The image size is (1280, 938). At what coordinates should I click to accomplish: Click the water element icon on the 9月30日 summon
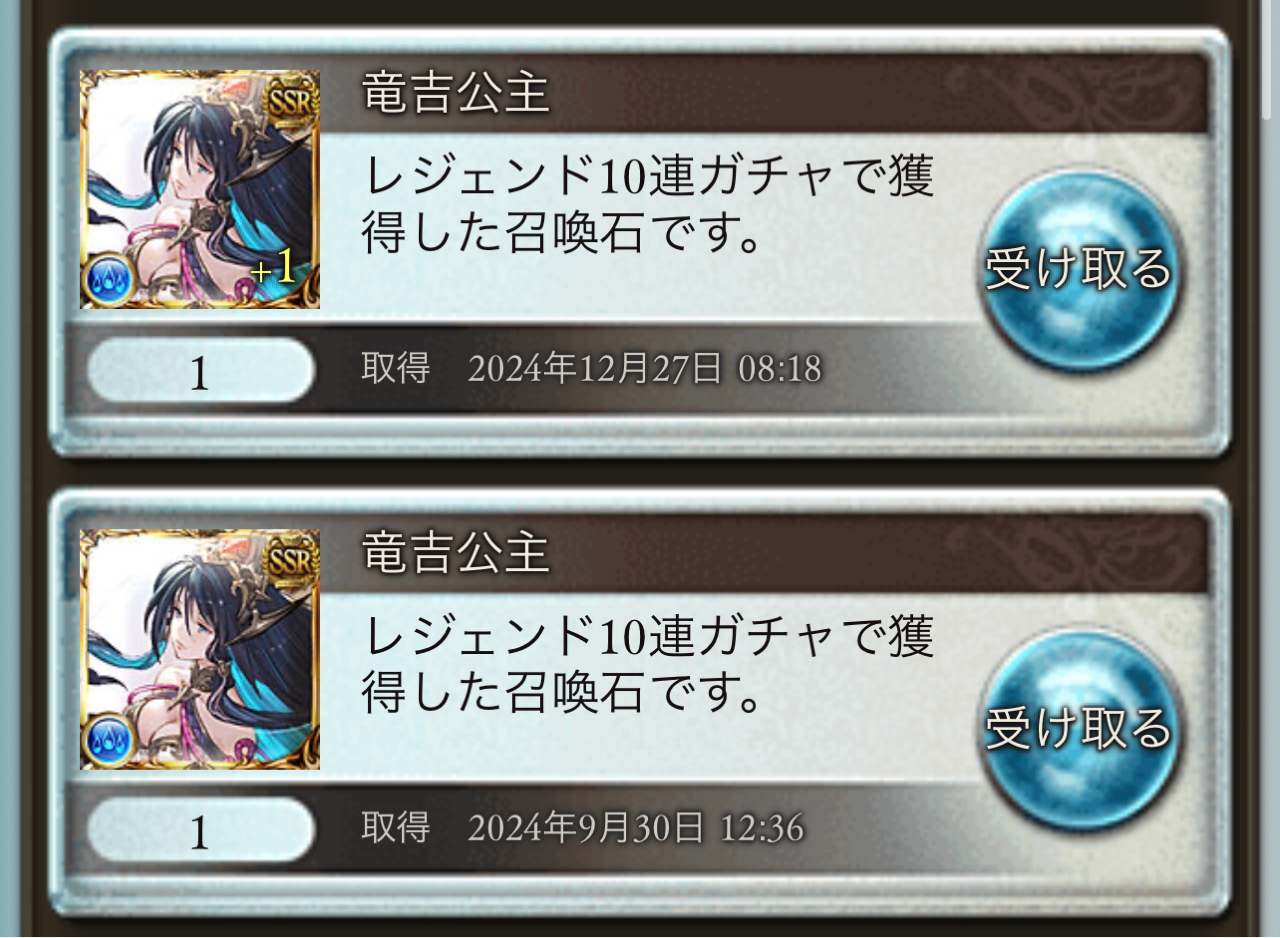click(108, 741)
